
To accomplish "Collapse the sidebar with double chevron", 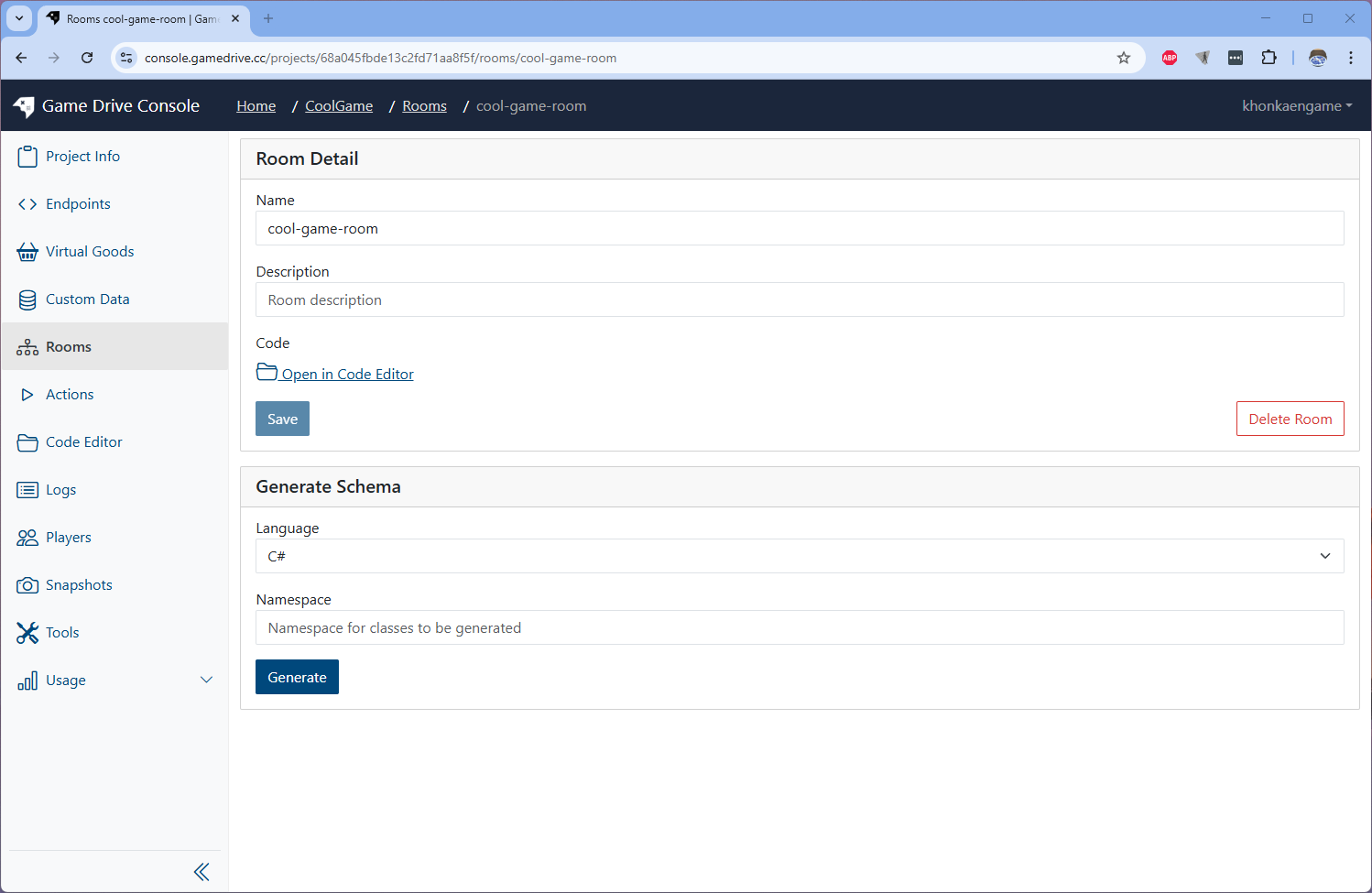I will point(201,872).
